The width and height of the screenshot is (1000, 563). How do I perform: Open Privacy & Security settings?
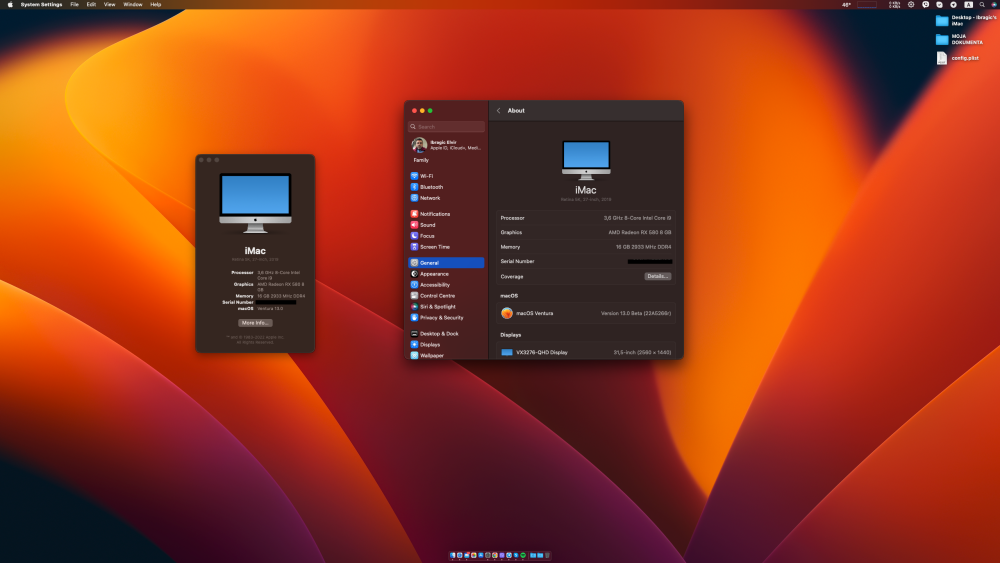[445, 318]
